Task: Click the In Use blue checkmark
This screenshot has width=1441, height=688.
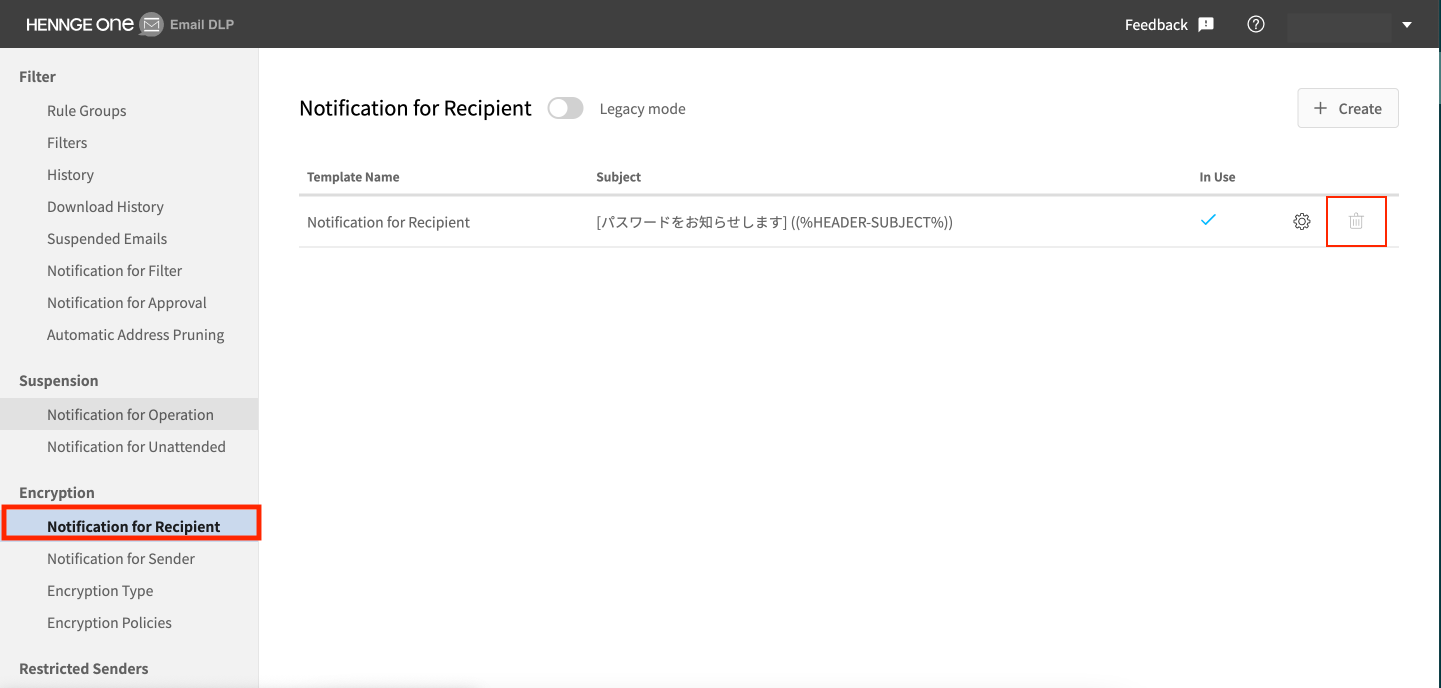Action: (x=1208, y=220)
